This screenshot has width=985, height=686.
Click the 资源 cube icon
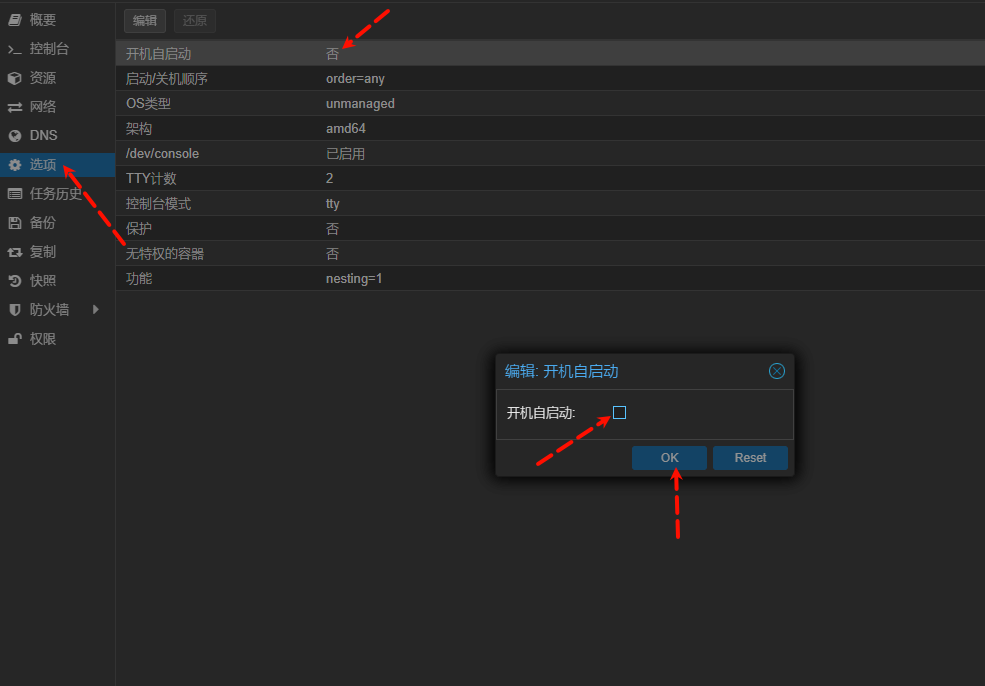[15, 78]
